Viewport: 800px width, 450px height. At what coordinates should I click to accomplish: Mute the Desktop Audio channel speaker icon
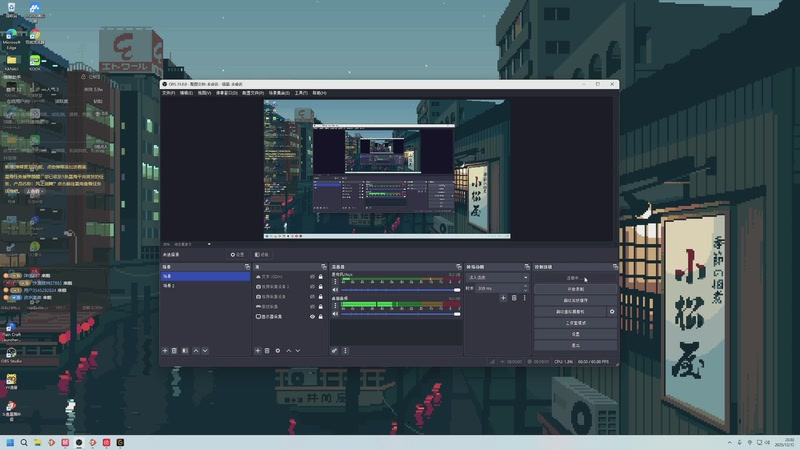coord(335,314)
